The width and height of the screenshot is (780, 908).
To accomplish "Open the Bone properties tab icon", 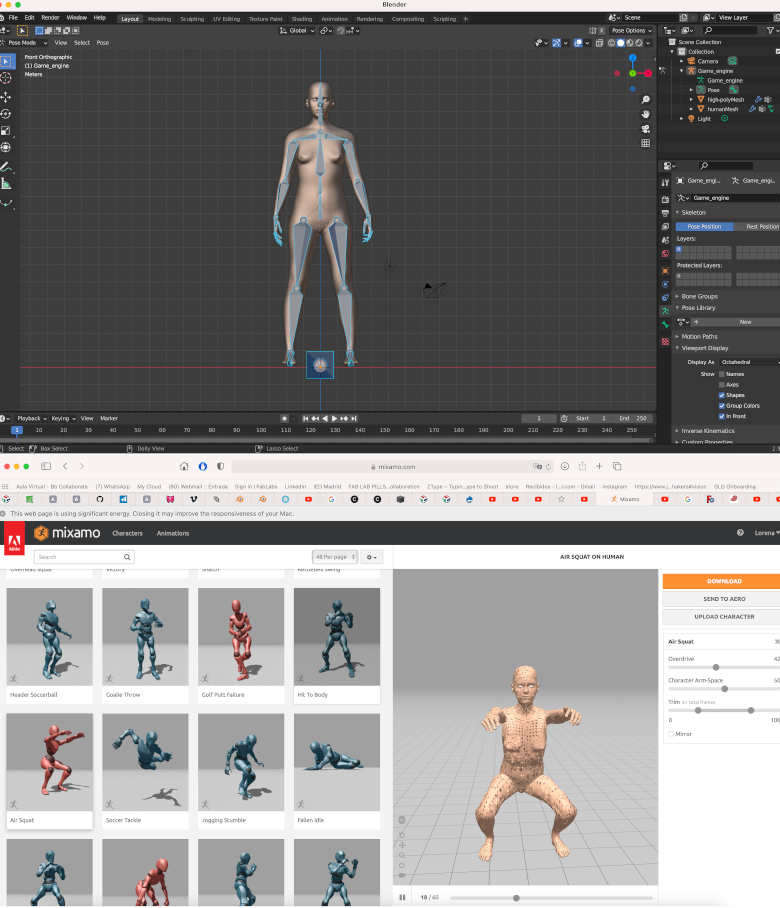I will point(665,325).
